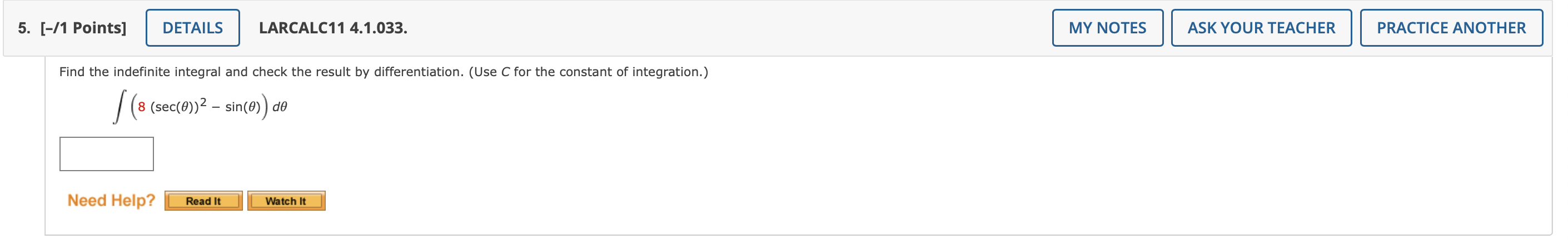
Task: Click the dθ differential at expression end
Action: click(280, 107)
